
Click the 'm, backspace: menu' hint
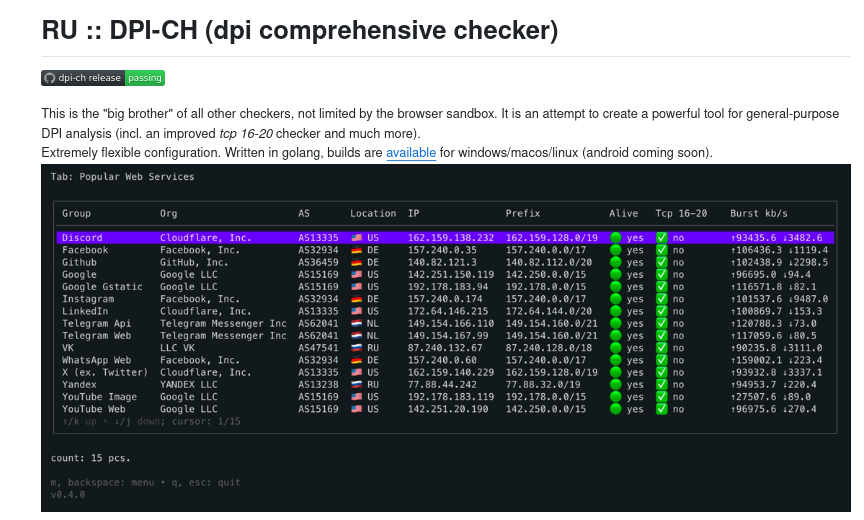click(x=102, y=483)
